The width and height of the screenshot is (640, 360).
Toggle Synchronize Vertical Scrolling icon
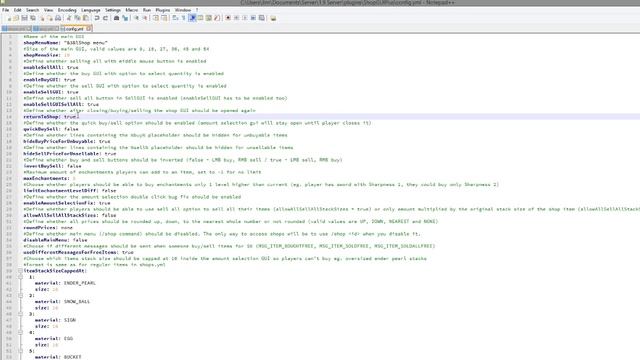point(156,18)
